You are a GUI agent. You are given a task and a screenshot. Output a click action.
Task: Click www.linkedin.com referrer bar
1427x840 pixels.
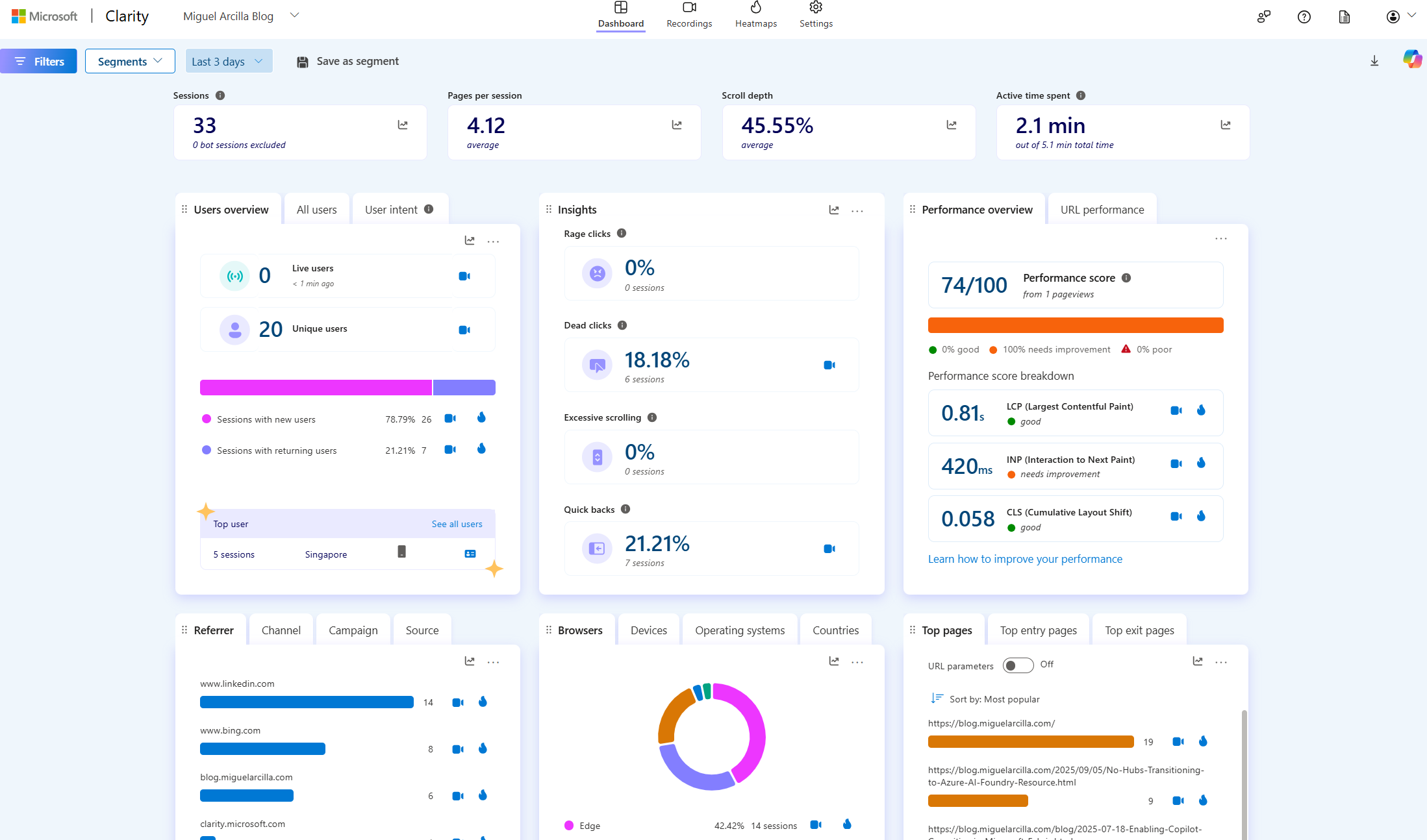pos(307,702)
